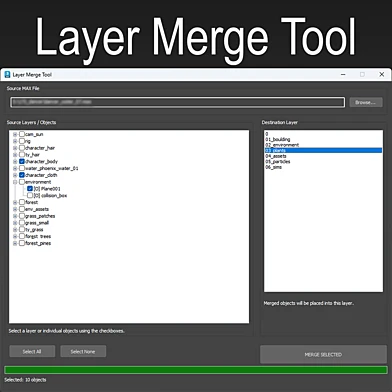Check the collision_box object checkbox
The width and height of the screenshot is (392, 392).
click(x=30, y=195)
